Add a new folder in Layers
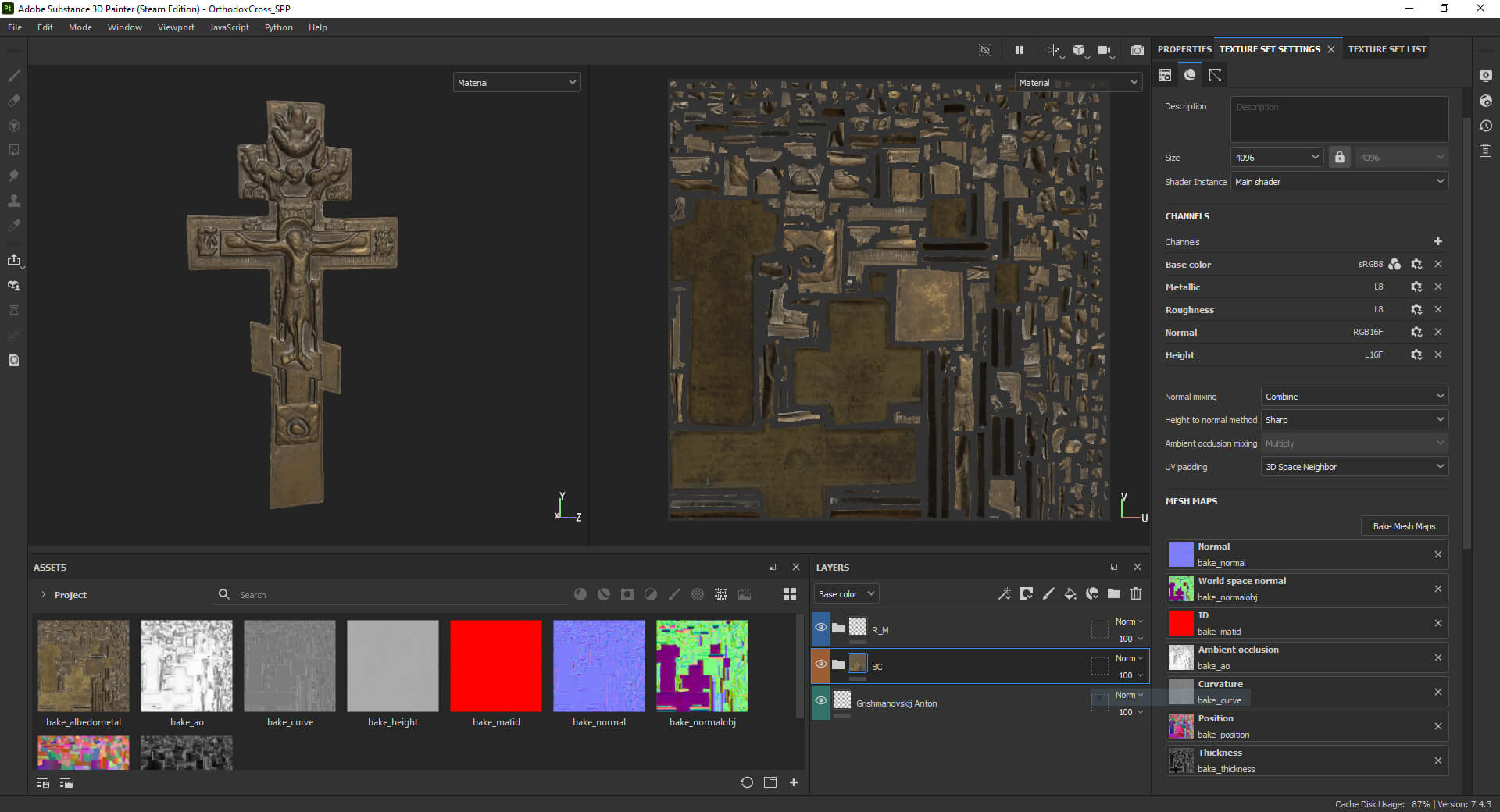The width and height of the screenshot is (1500, 812). [x=1114, y=594]
